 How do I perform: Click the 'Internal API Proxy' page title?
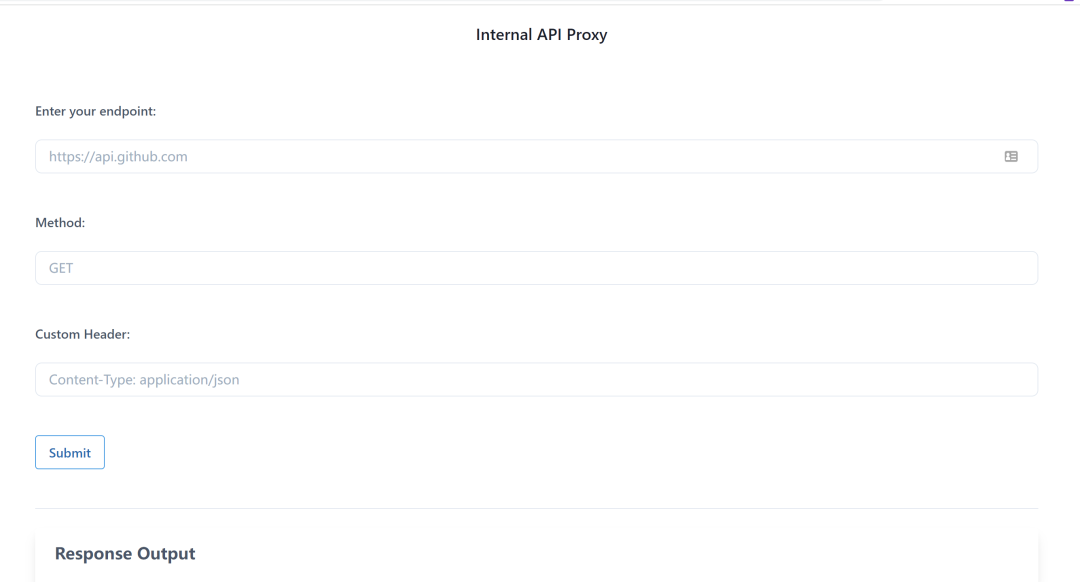[x=541, y=34]
